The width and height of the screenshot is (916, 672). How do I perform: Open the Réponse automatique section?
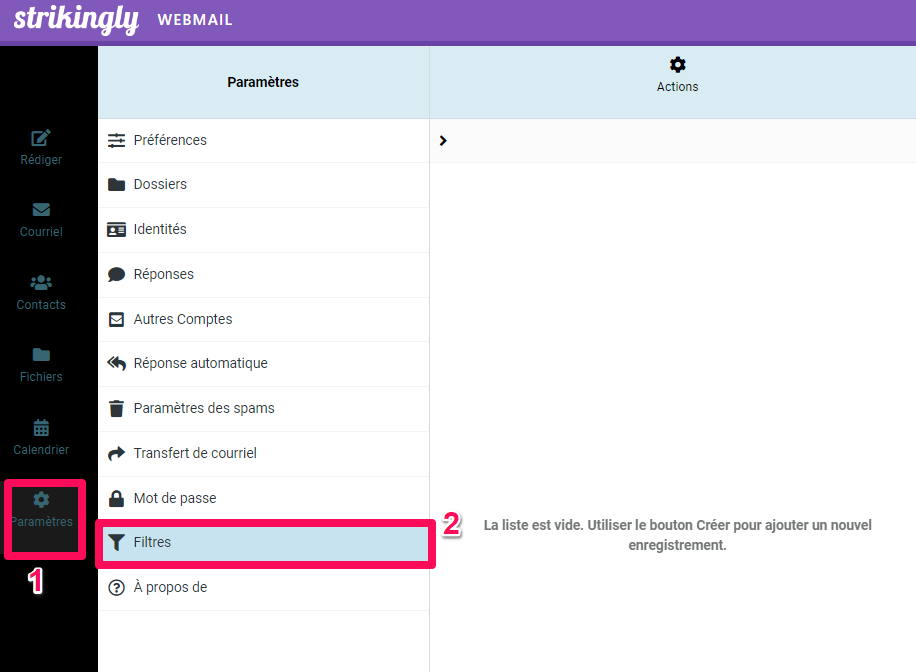tap(263, 363)
